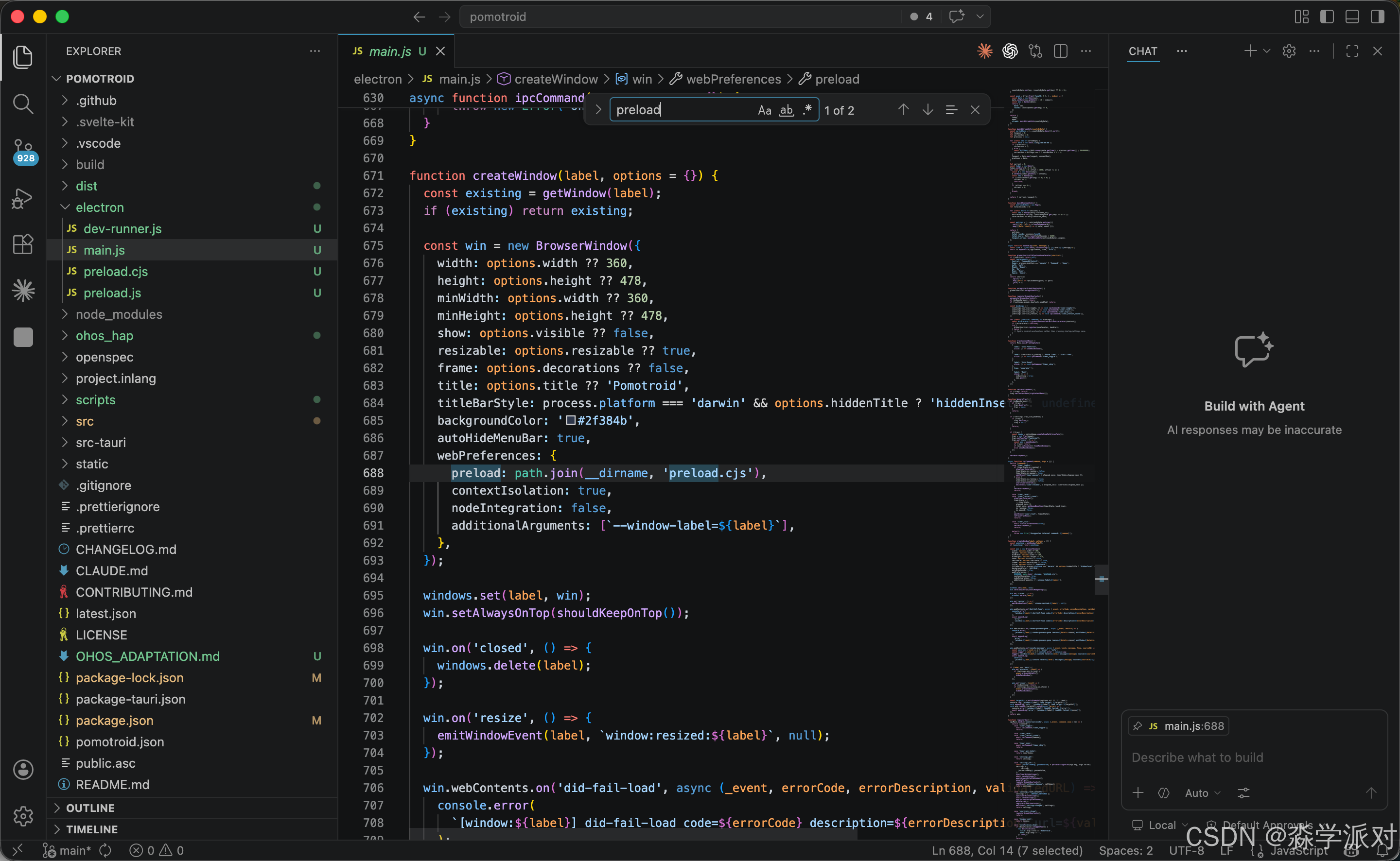Click the #2f384b color swatch on line 685
Screen dimensions: 1400x861
(571, 420)
